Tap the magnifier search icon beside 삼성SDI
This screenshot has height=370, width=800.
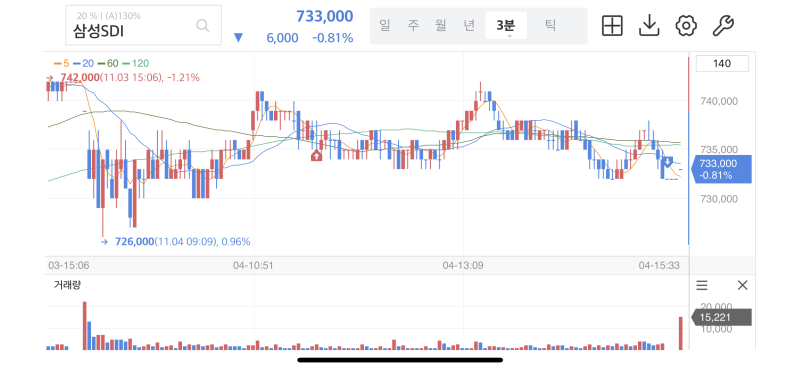(x=203, y=26)
